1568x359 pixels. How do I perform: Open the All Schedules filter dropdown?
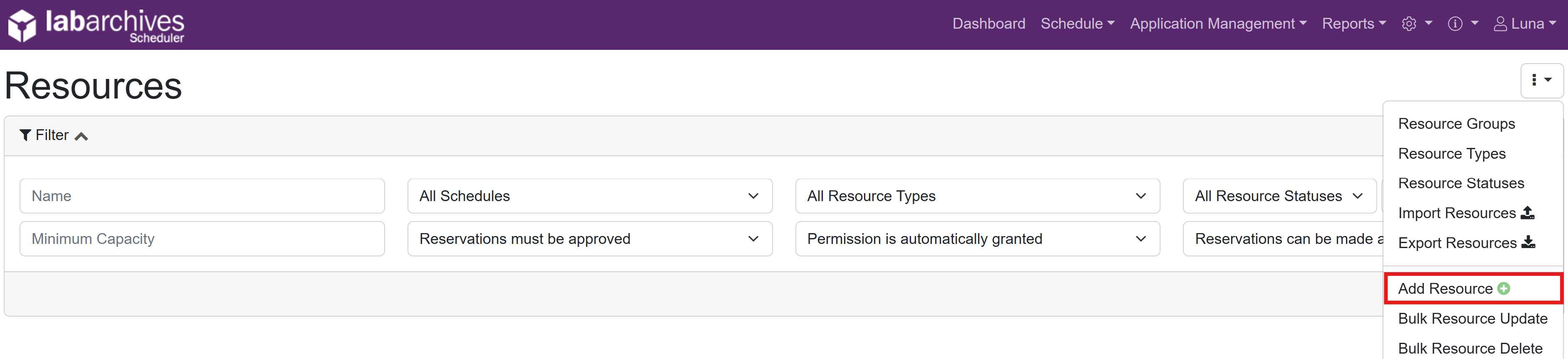(589, 196)
